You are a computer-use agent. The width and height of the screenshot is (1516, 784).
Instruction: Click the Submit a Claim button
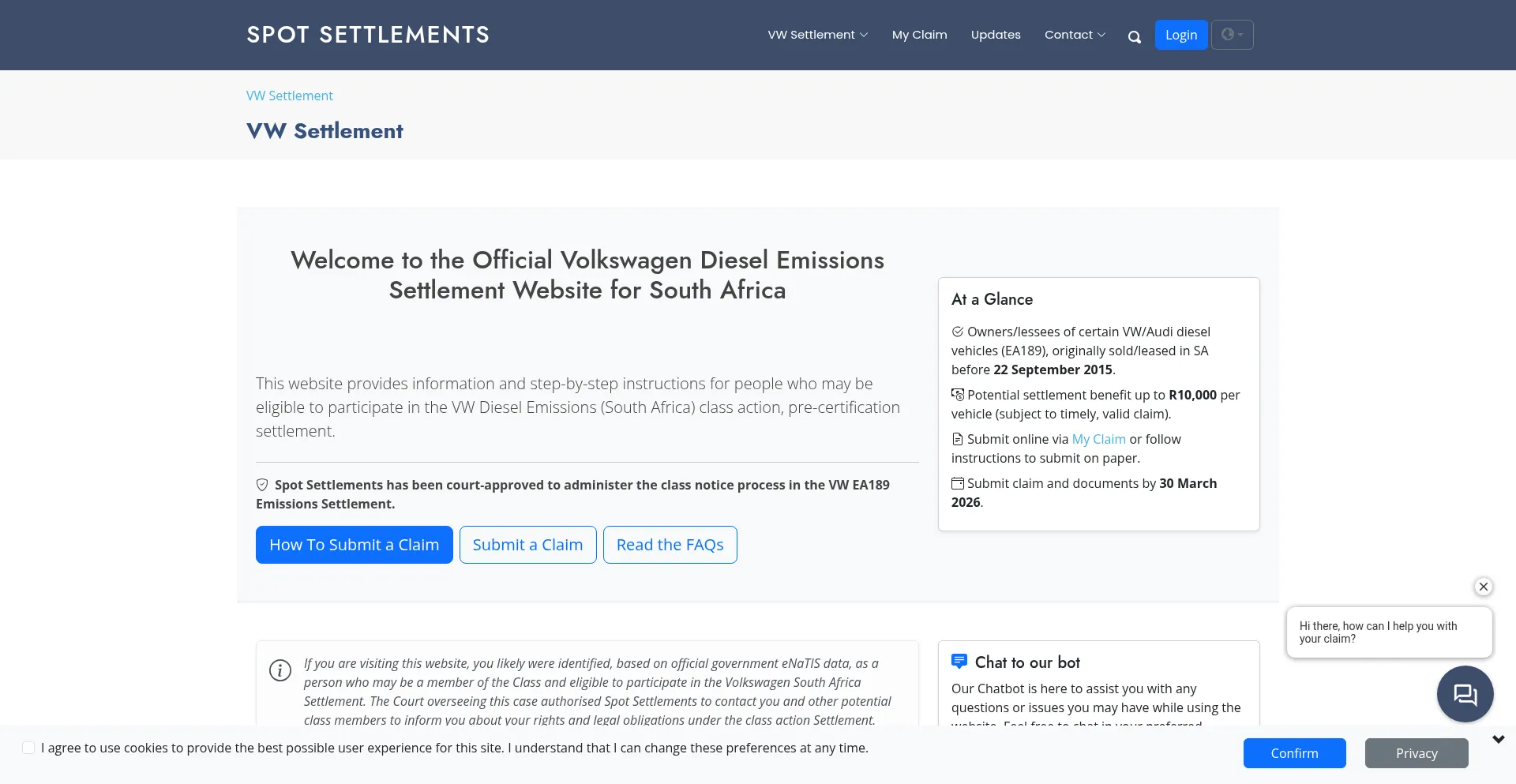(527, 545)
